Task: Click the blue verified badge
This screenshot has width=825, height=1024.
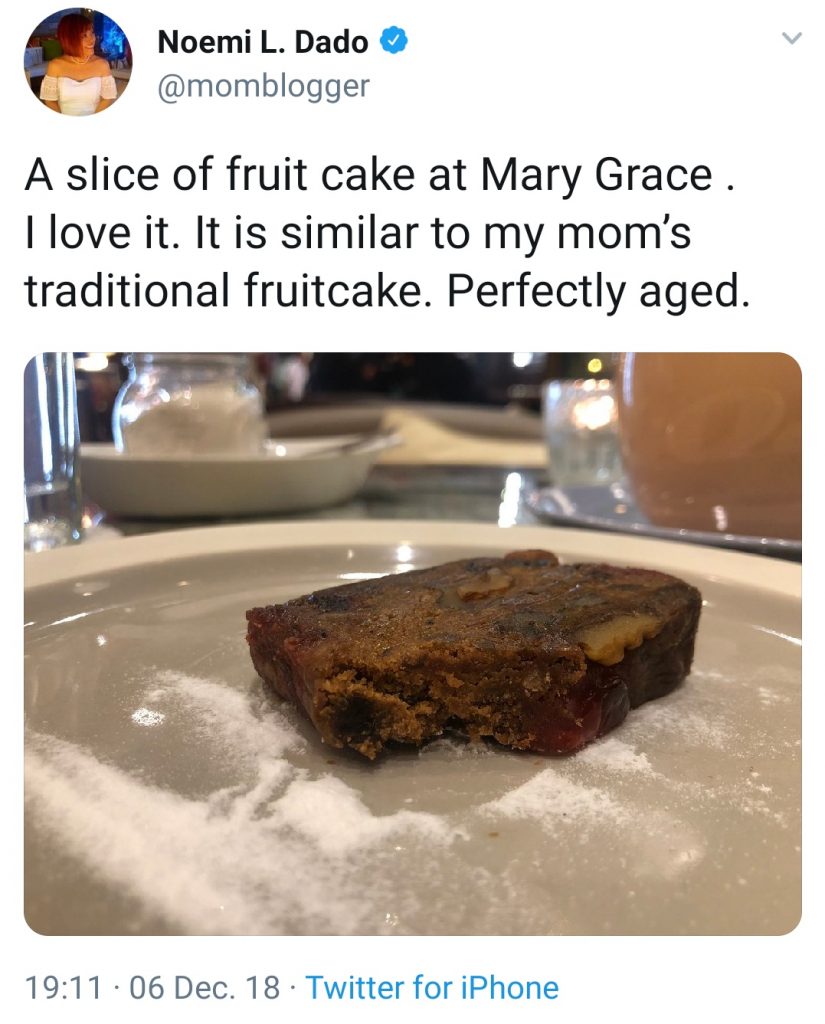Action: click(x=396, y=42)
